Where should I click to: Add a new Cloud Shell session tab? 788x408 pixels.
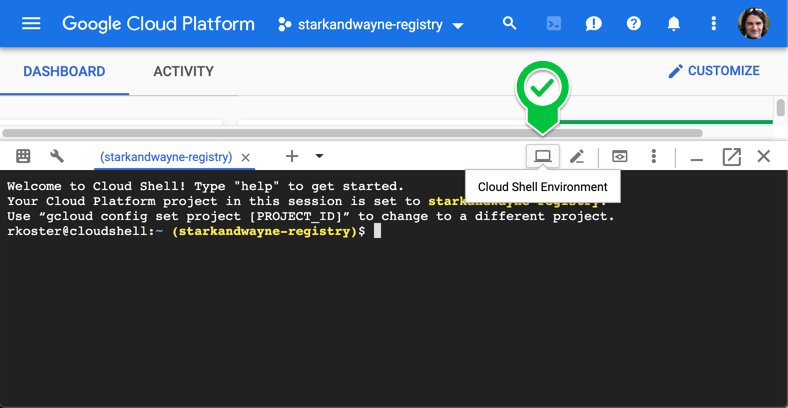pyautogui.click(x=292, y=156)
